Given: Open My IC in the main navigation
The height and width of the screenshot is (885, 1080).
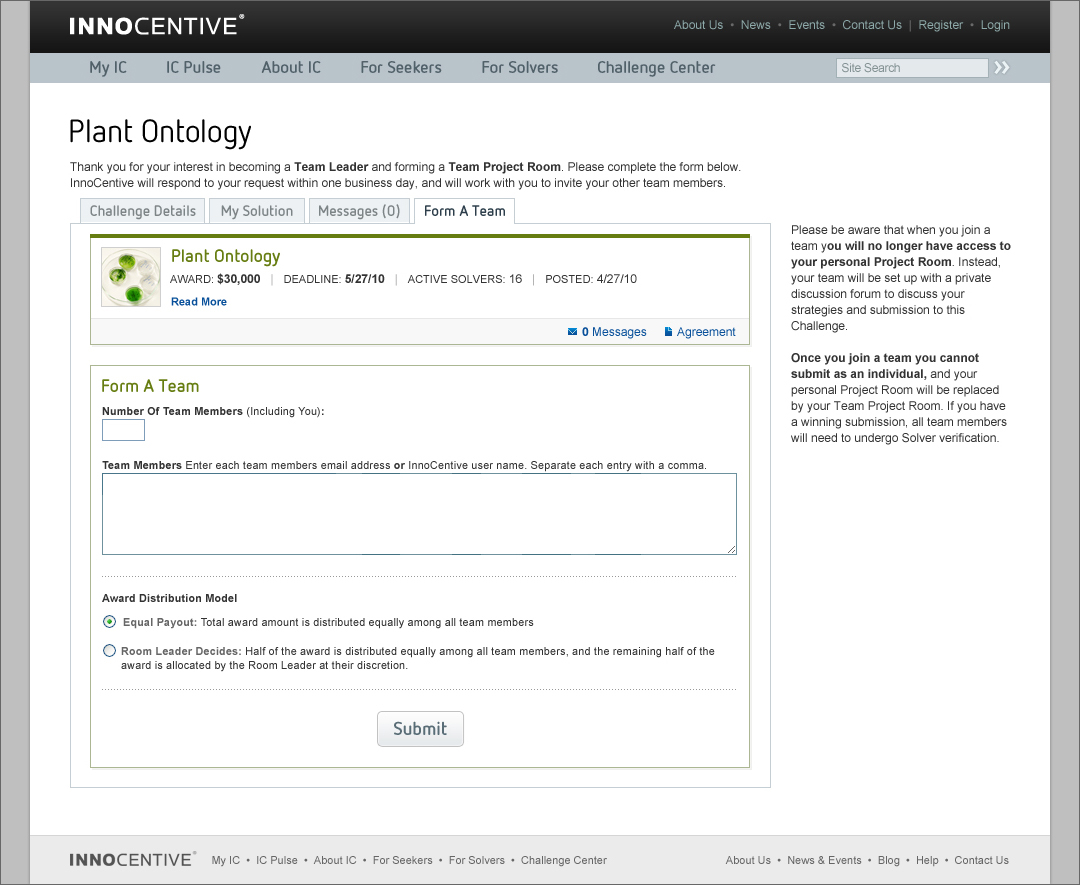Looking at the screenshot, I should click(x=108, y=67).
